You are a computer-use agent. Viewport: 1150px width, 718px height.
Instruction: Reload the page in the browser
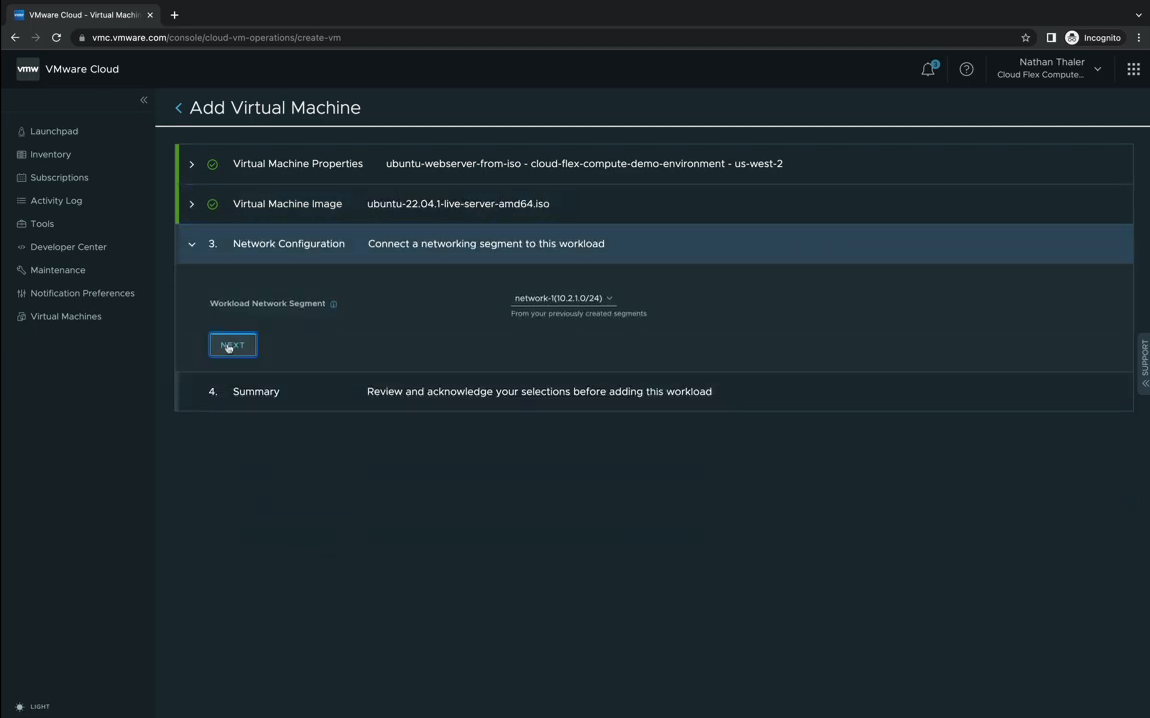56,37
